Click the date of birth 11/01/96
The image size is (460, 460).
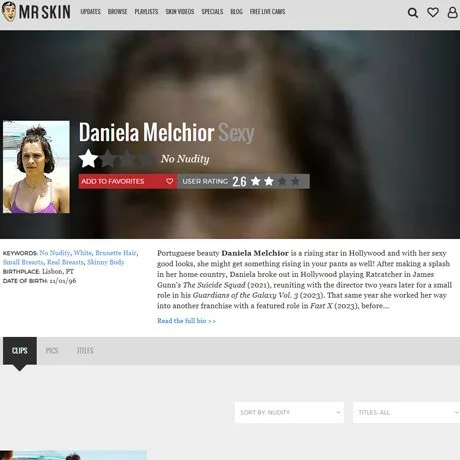click(x=63, y=281)
